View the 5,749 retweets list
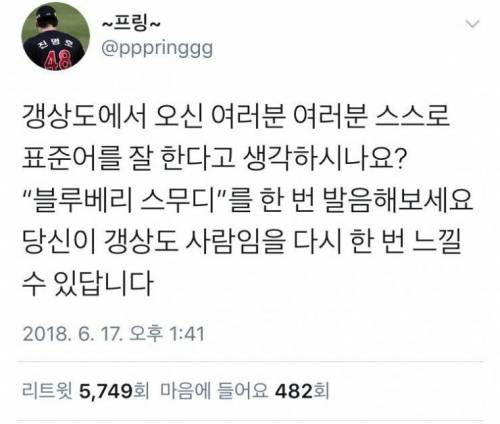Viewport: 500px width, 424px height. [x=105, y=391]
